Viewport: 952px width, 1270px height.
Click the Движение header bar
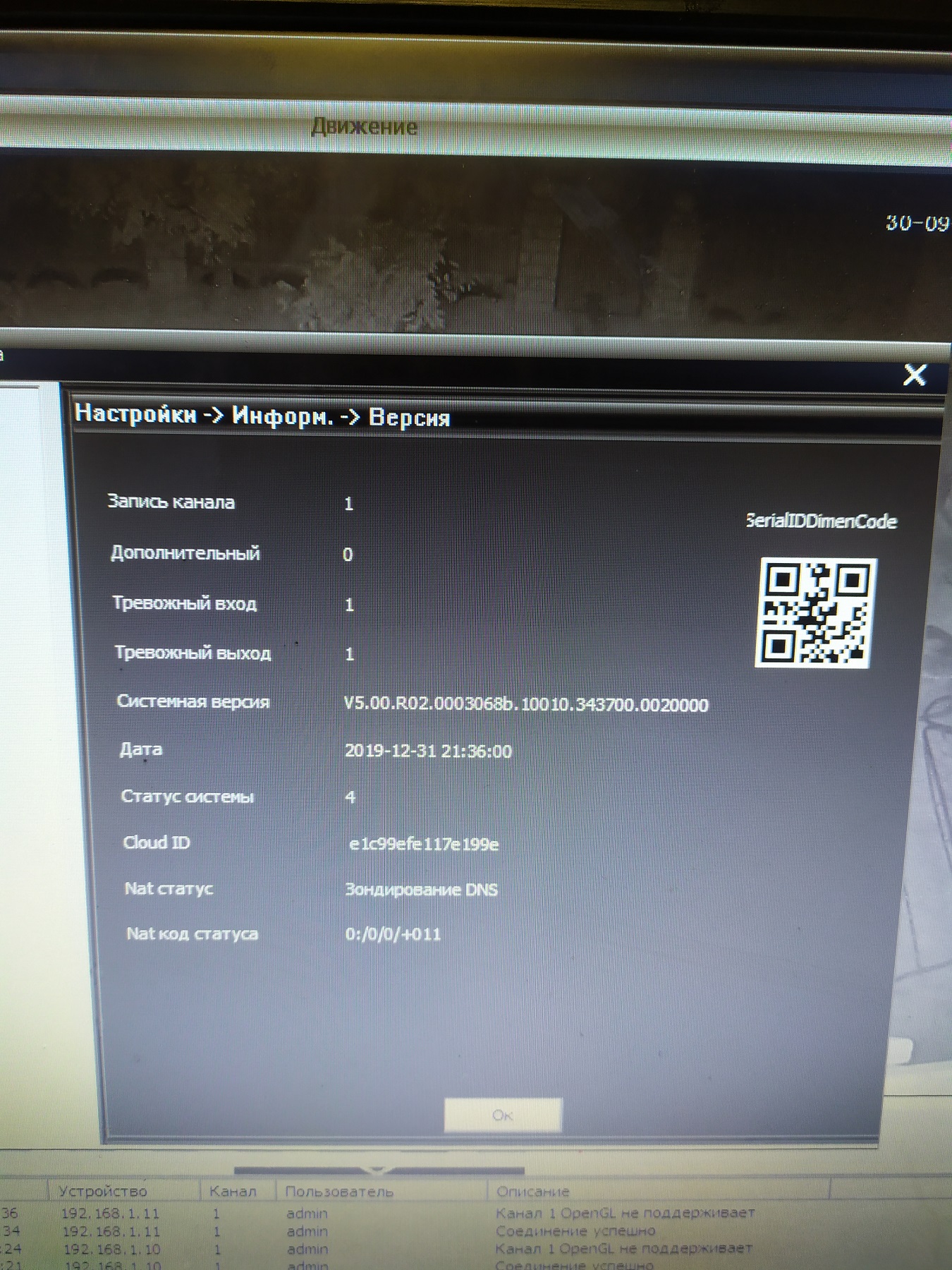tap(364, 127)
